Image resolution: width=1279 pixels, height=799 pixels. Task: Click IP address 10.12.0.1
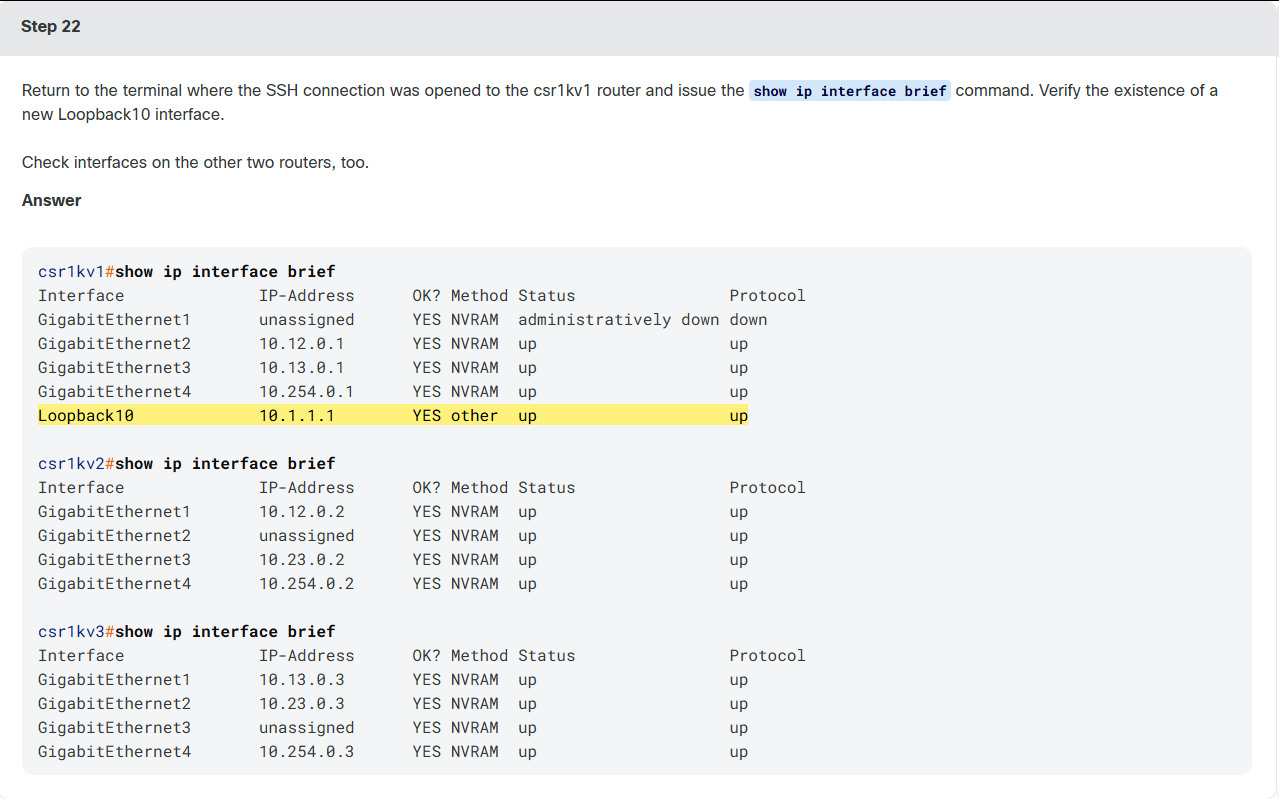tap(302, 344)
